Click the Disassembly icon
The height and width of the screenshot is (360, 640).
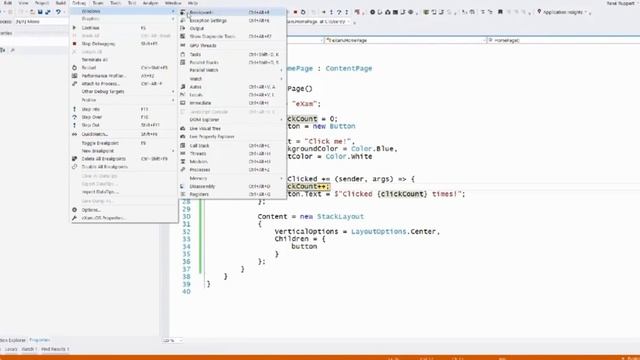[x=183, y=187]
